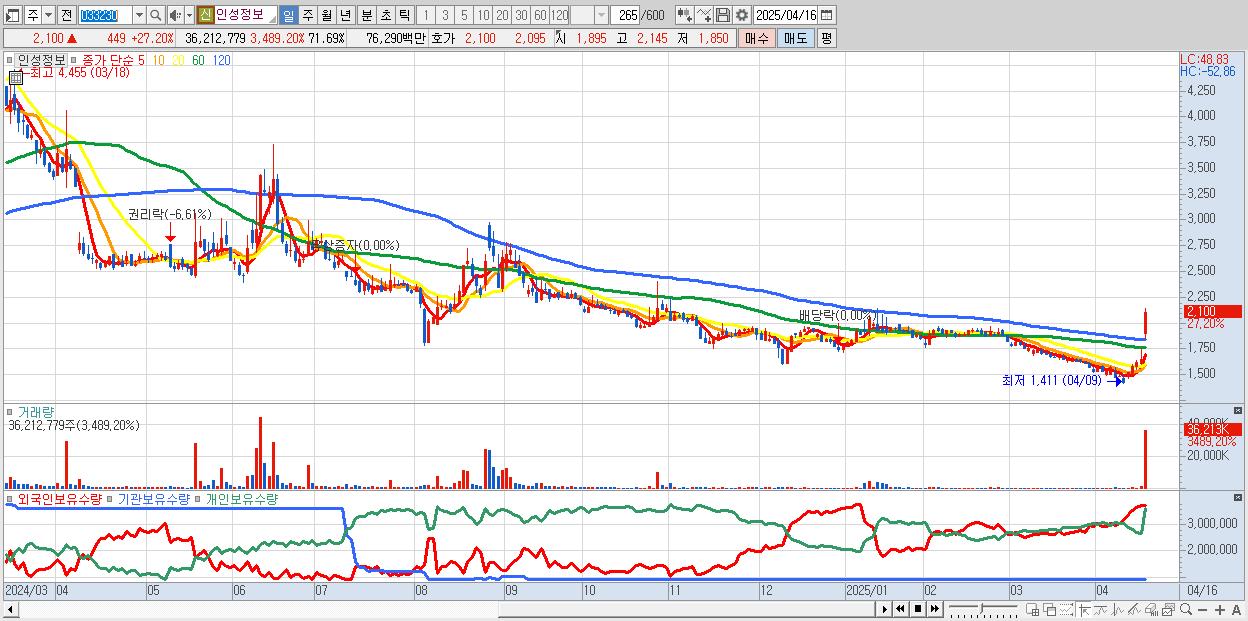Open the 주 type dropdown arrow
The image size is (1248, 621).
click(x=49, y=15)
